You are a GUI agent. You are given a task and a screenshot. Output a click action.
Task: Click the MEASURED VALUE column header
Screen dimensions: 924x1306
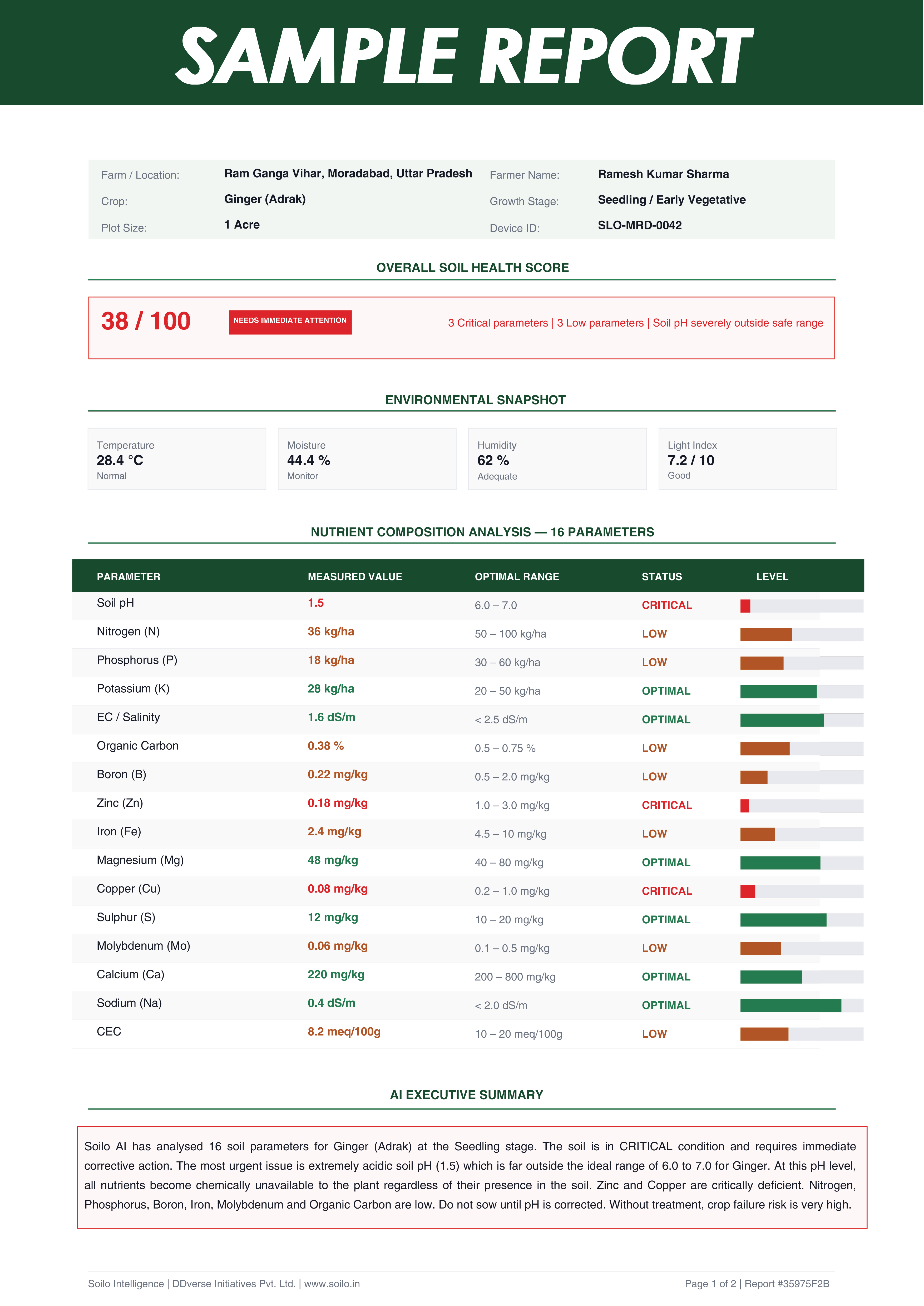pyautogui.click(x=355, y=576)
